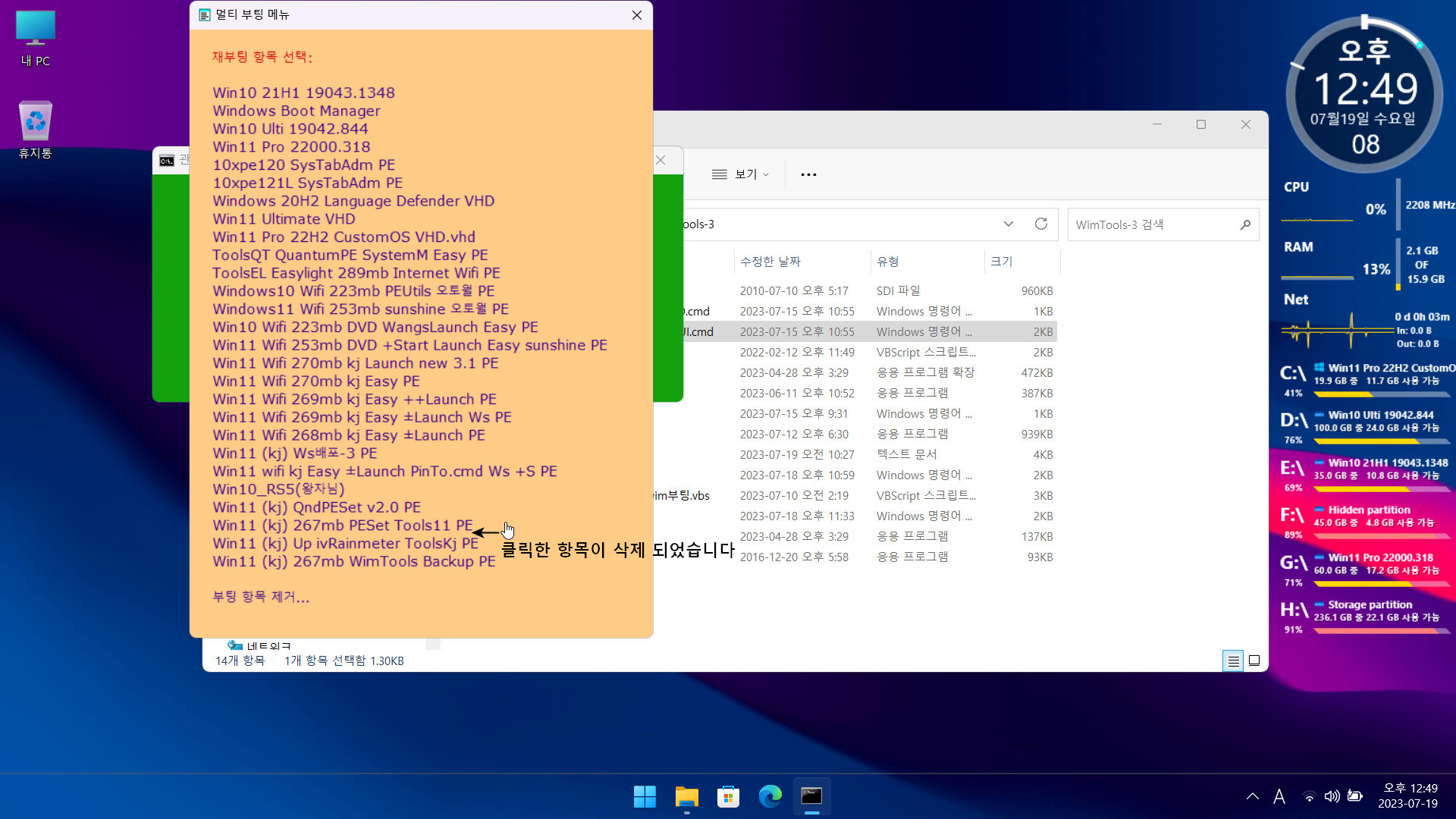The image size is (1456, 819).
Task: Click the Windows Start button on taskbar
Action: click(x=645, y=796)
